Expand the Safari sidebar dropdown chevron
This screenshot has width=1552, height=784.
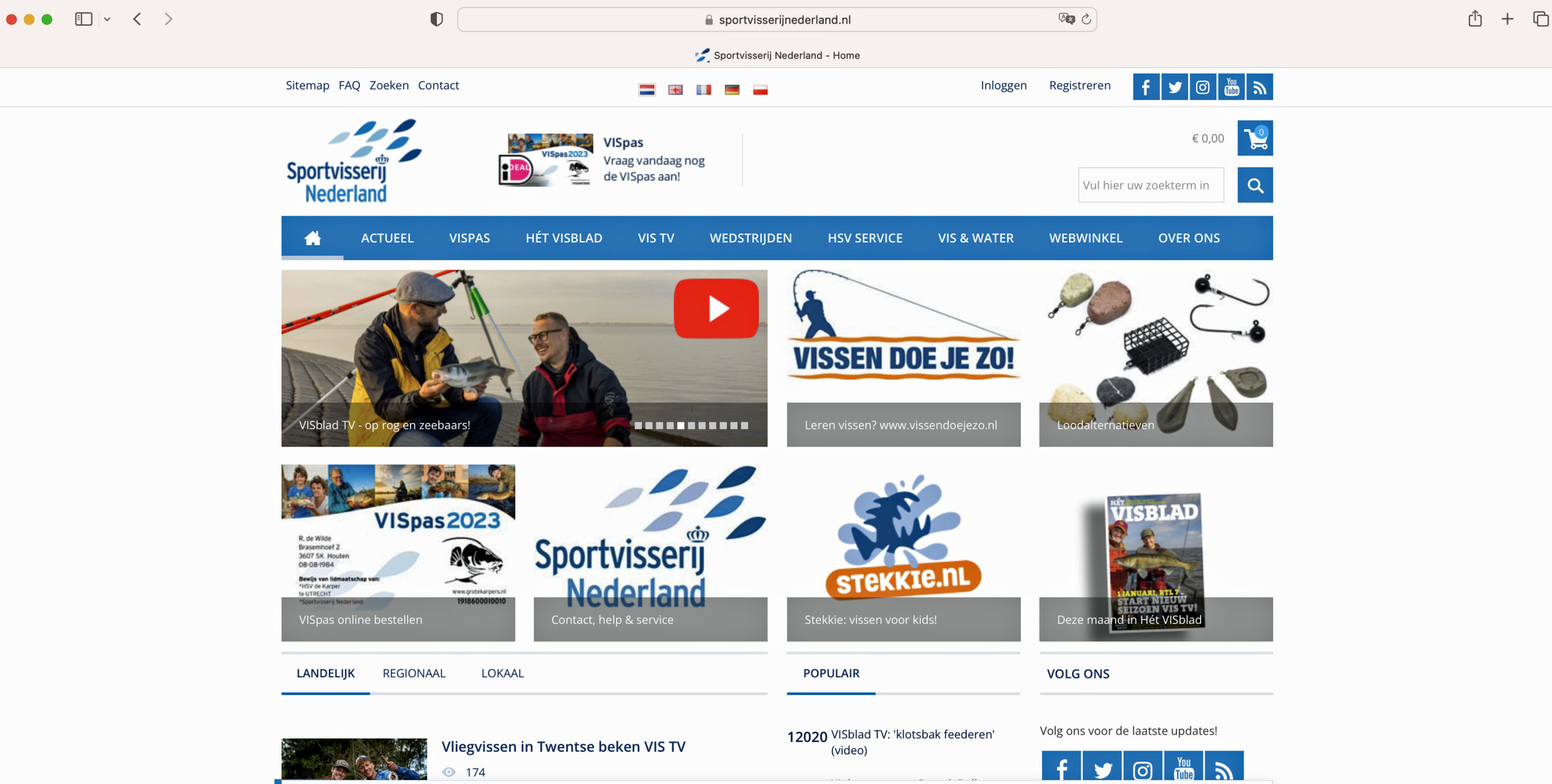(x=107, y=19)
